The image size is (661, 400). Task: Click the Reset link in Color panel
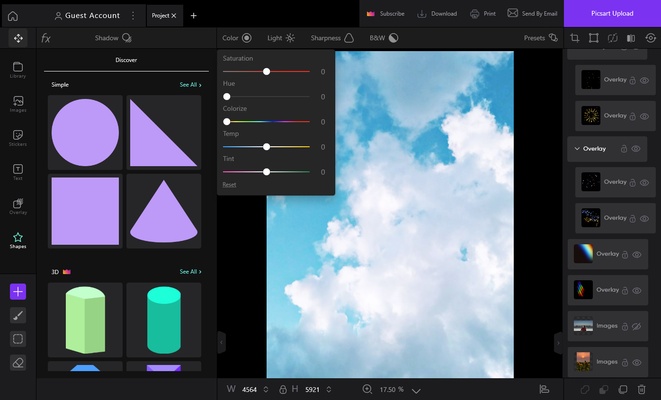229,185
